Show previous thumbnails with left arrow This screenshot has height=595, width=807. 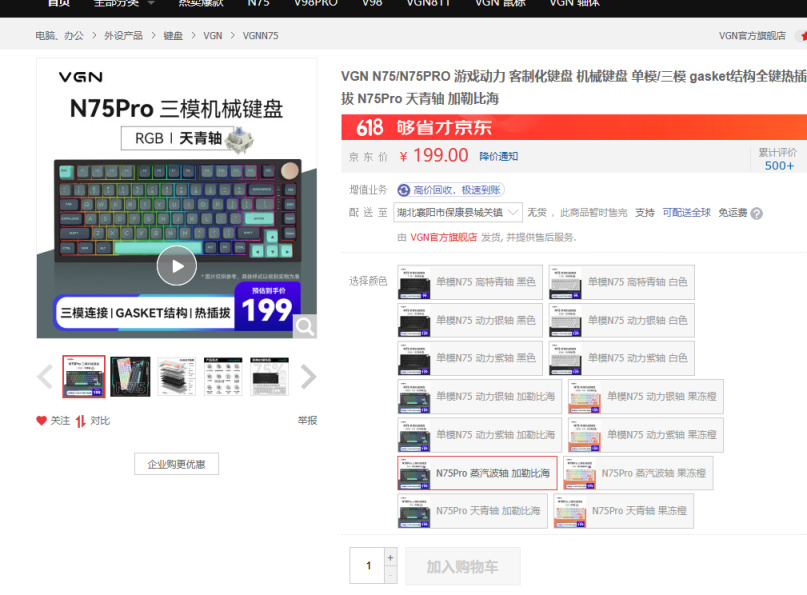coord(45,376)
